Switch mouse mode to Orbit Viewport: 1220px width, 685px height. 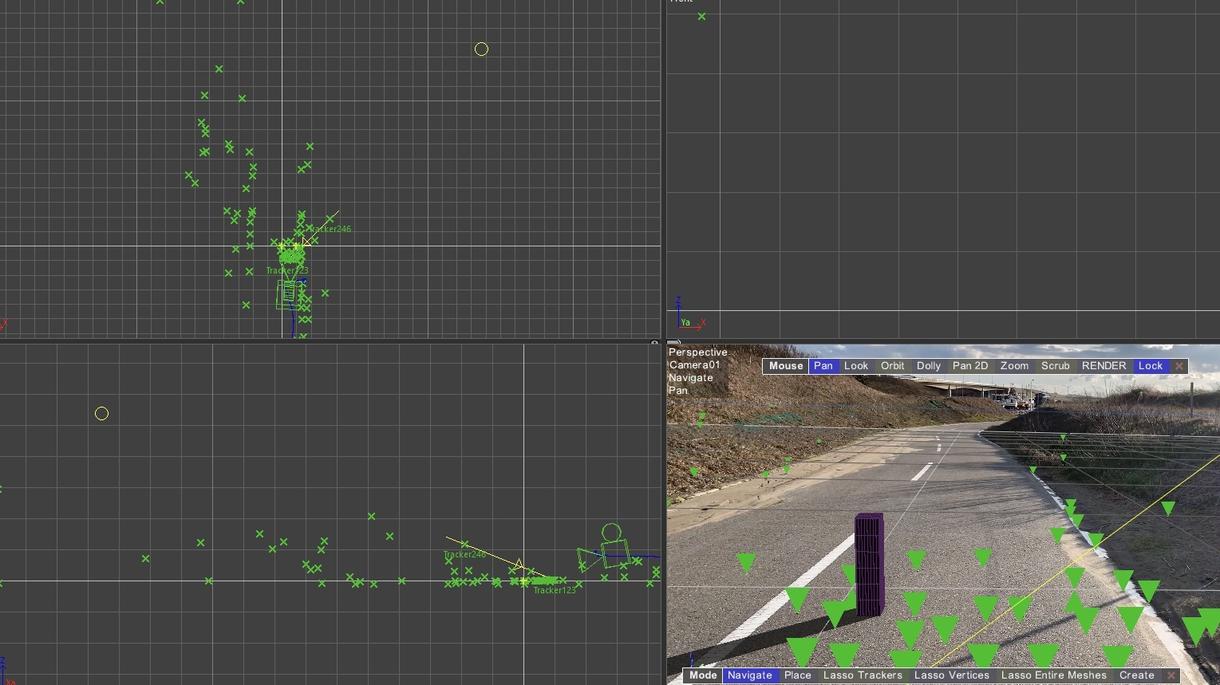pyautogui.click(x=892, y=366)
